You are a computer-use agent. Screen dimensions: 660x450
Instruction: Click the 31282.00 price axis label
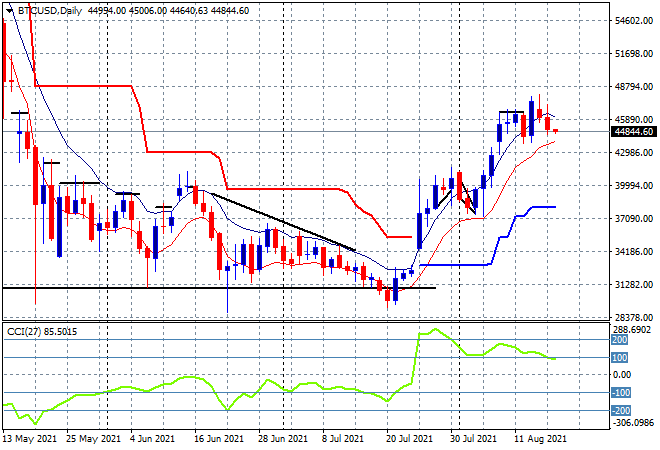coord(633,285)
